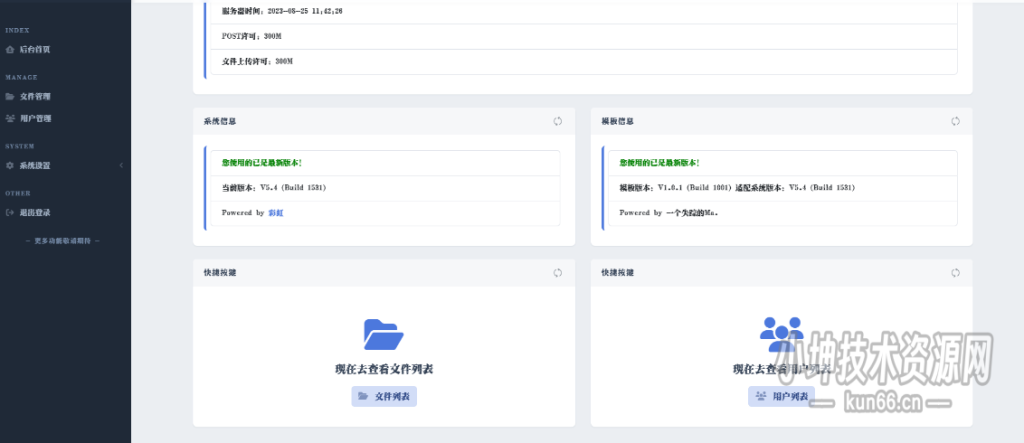This screenshot has height=443, width=1024.
Task: Open 文件管理 in the sidebar
Action: 34,97
